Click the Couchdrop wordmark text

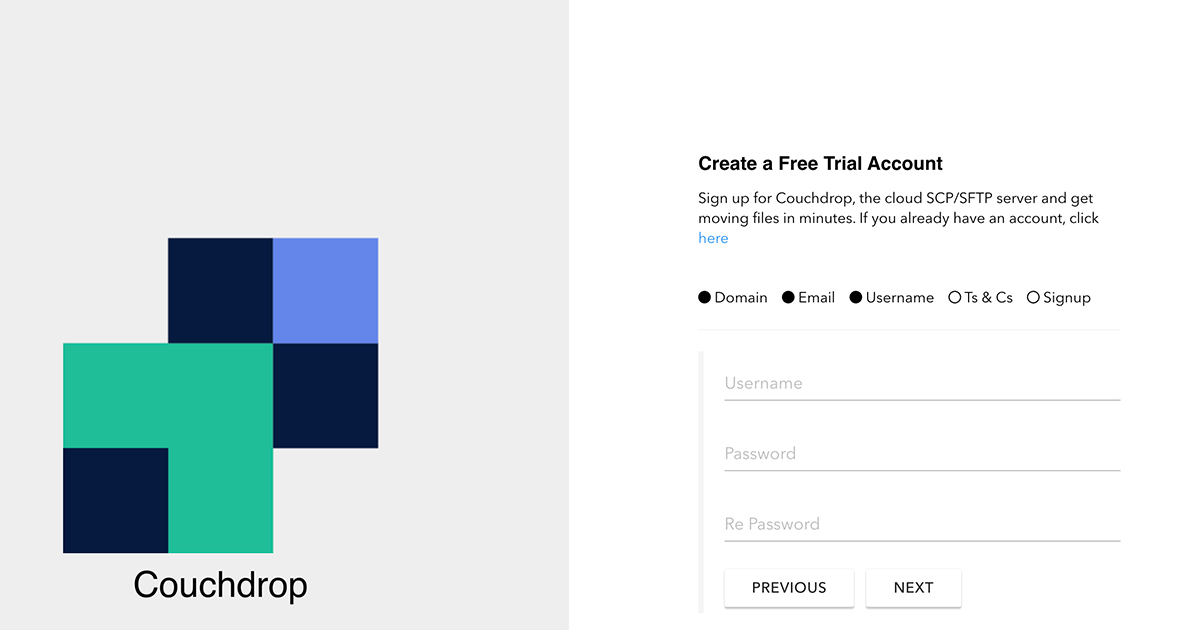pos(220,585)
